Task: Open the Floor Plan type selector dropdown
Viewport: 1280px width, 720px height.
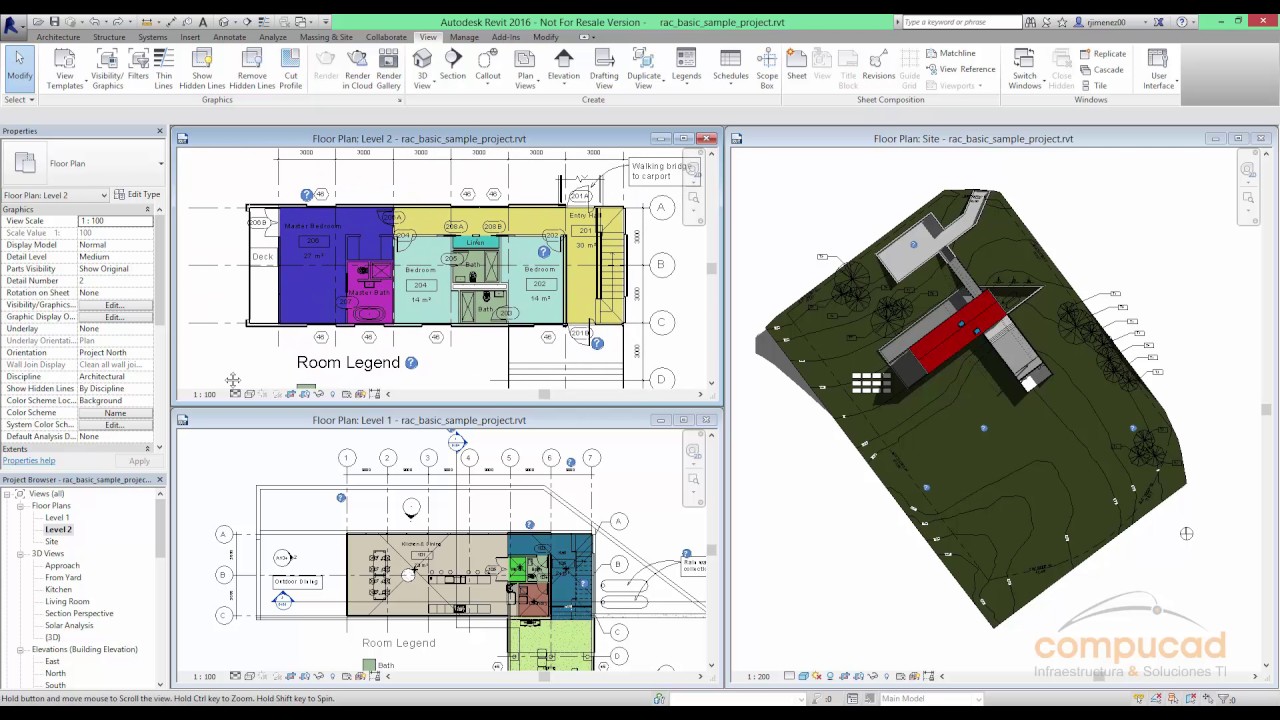Action: coord(161,163)
